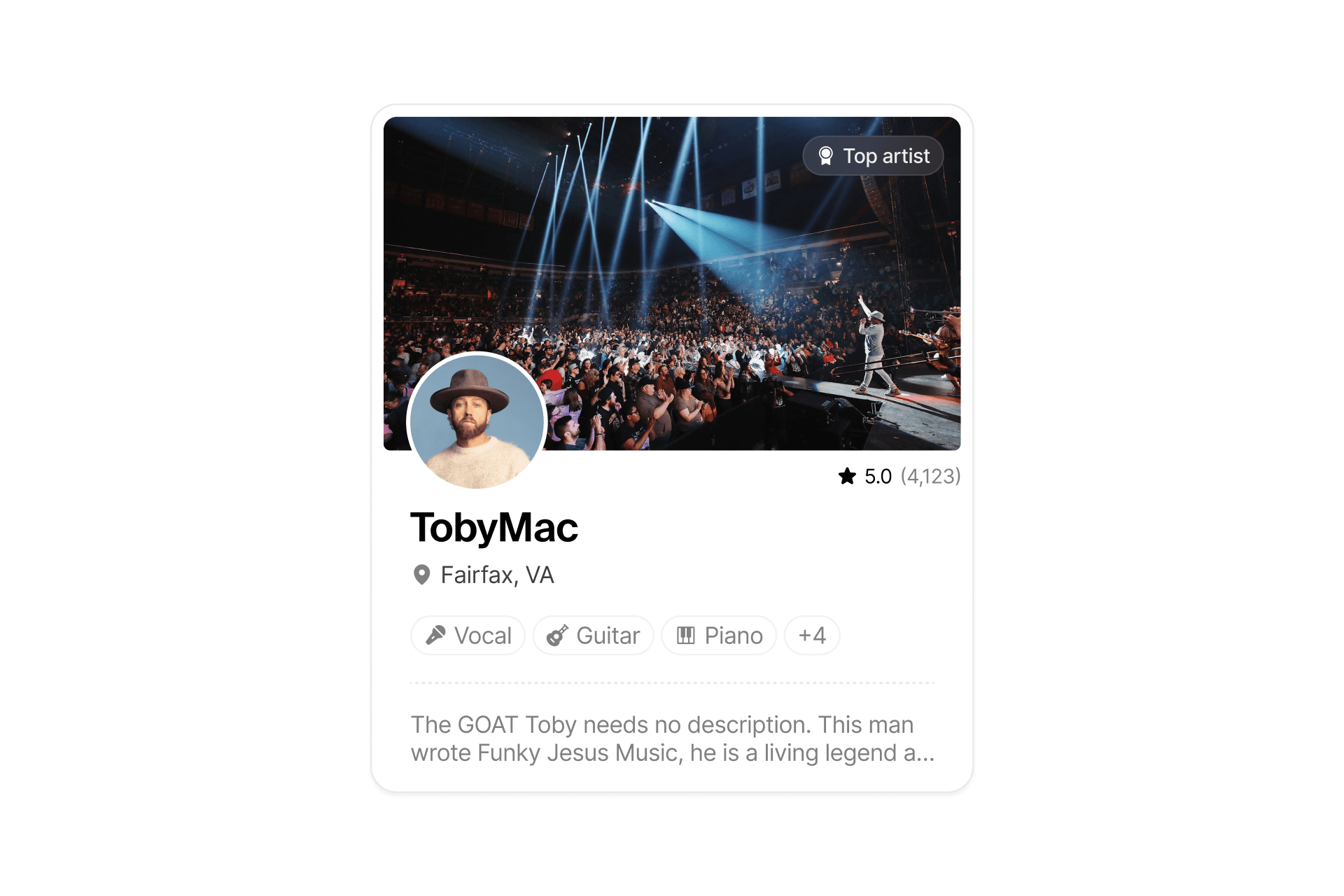
Task: Select the Guitar skill tag
Action: (x=593, y=636)
